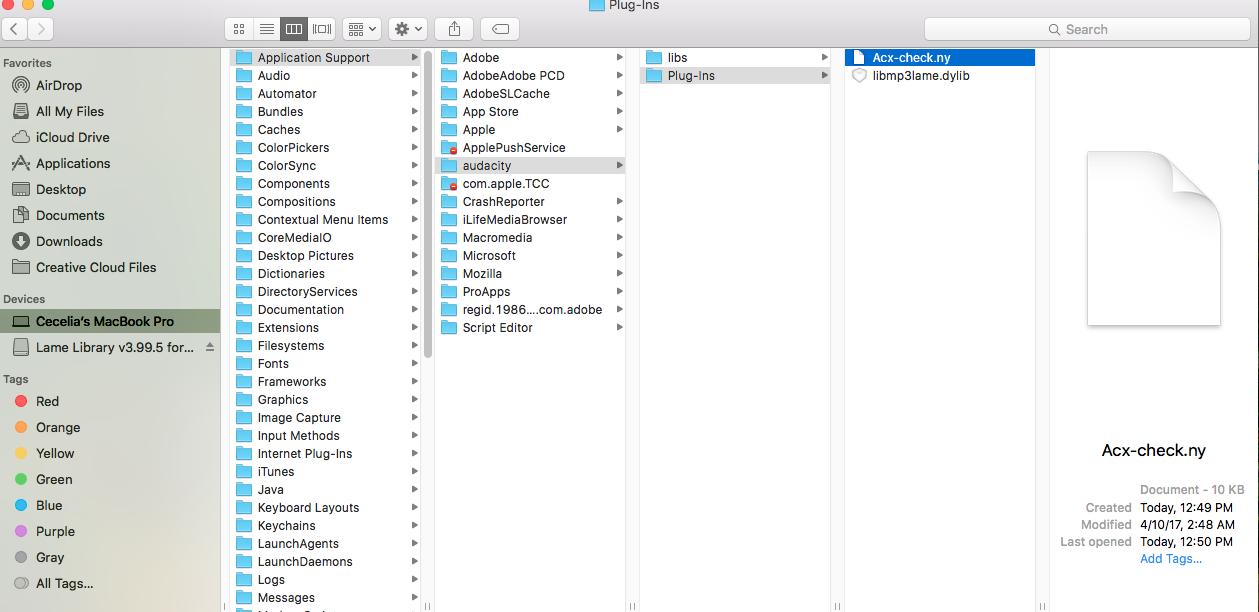Select the Keyboard Layouts folder
The width and height of the screenshot is (1259, 612).
tap(325, 507)
